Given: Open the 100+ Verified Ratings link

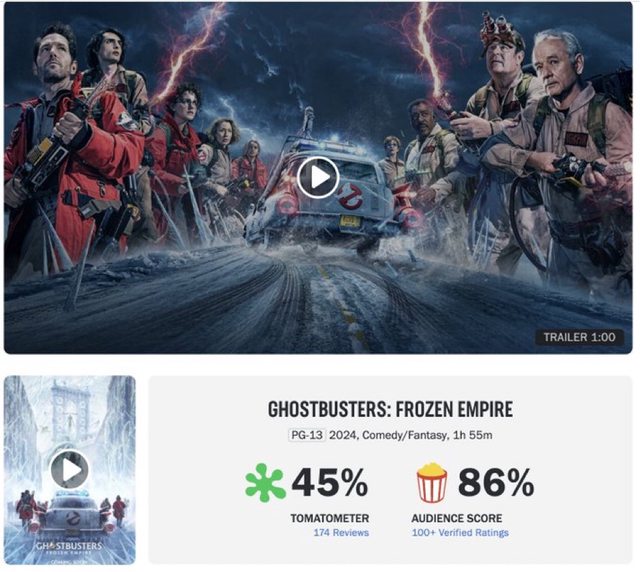Looking at the screenshot, I should [x=460, y=533].
